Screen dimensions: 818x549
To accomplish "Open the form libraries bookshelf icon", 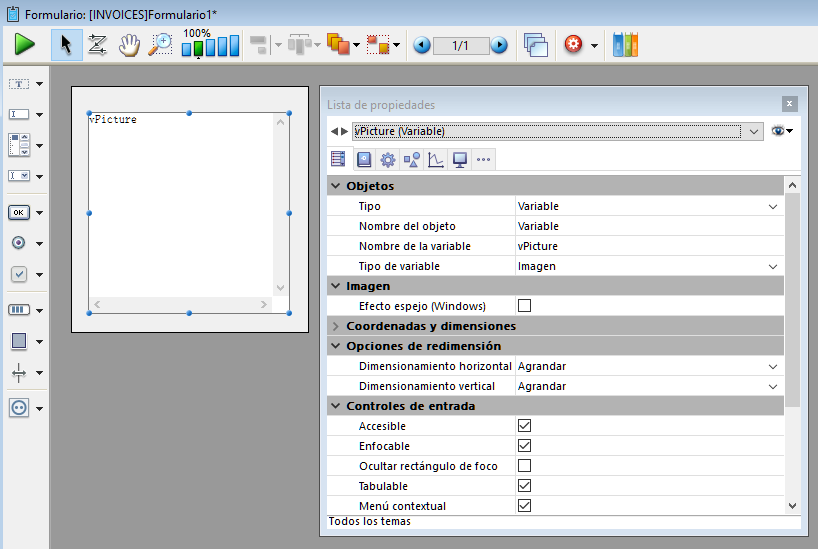I will click(x=625, y=45).
